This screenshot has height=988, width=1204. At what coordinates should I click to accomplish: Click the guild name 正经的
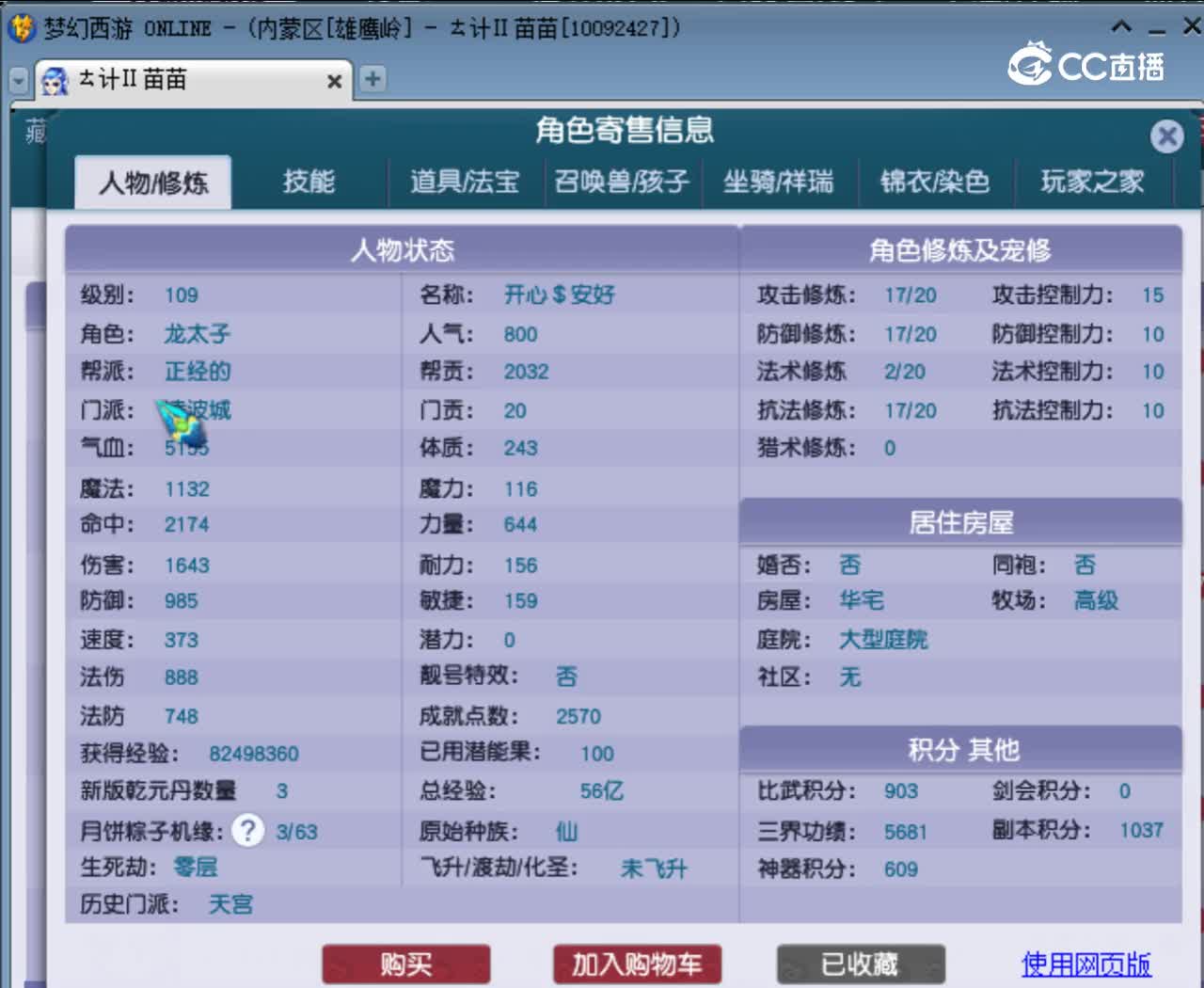198,372
